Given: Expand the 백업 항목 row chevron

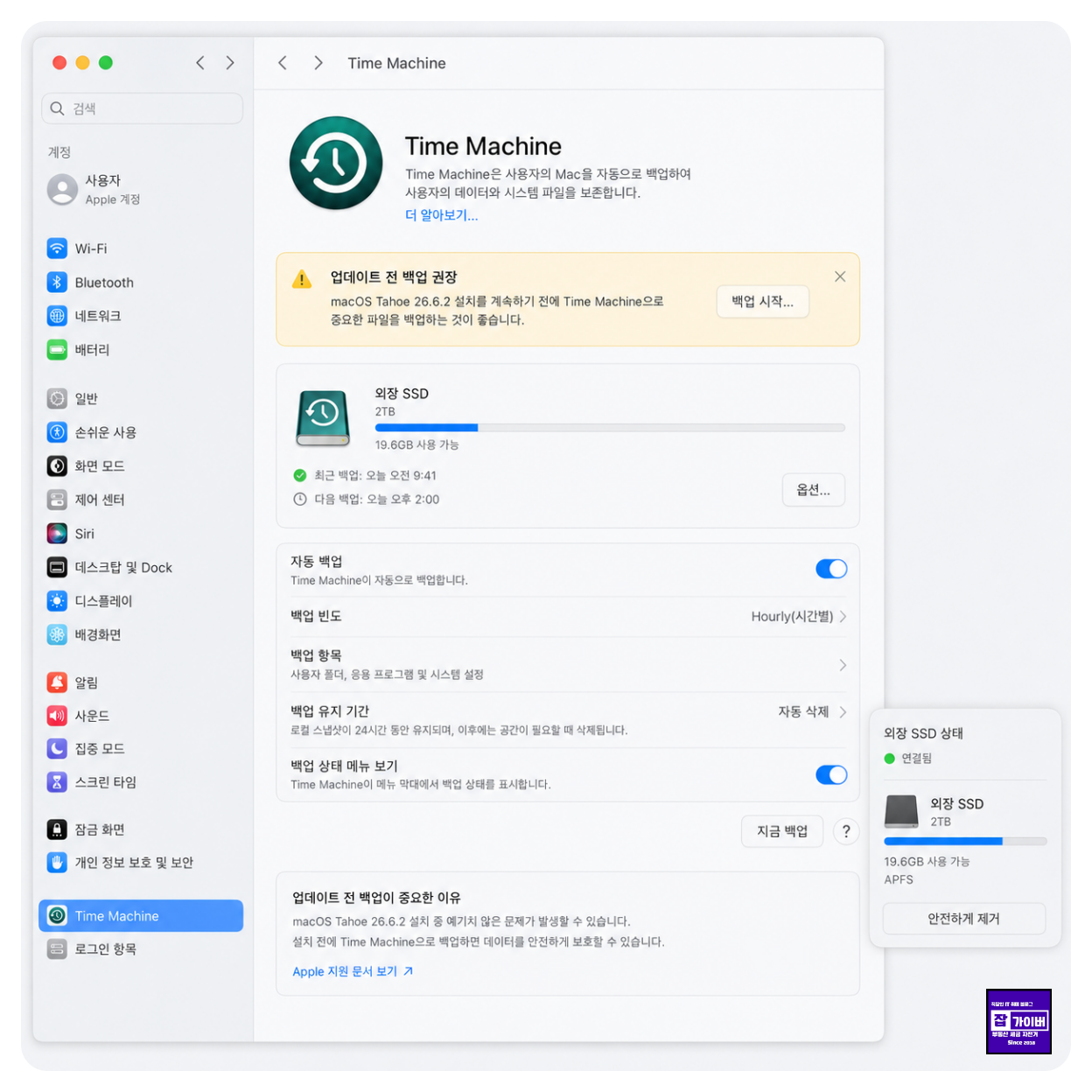Looking at the screenshot, I should (x=843, y=665).
